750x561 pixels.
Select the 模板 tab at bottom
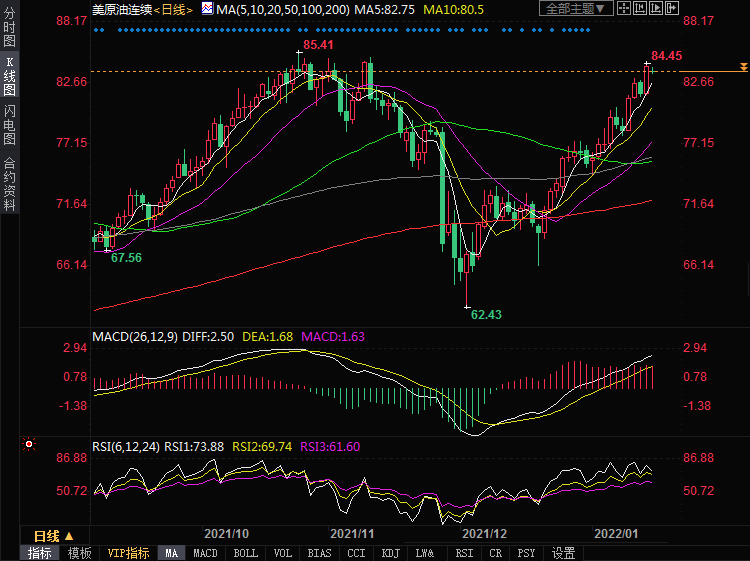(80, 553)
